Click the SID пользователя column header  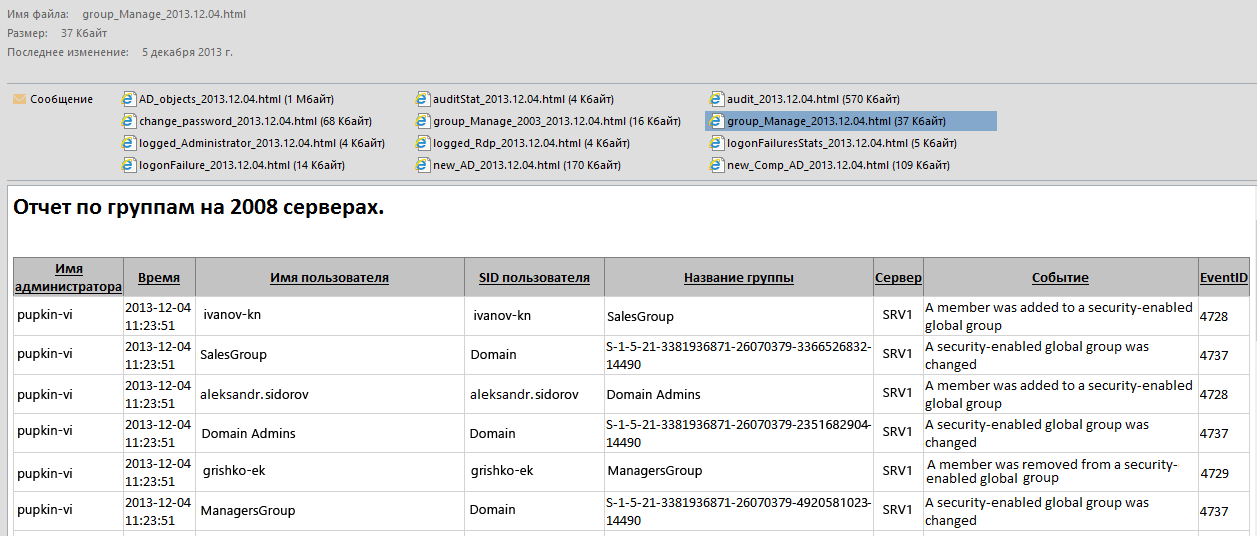tap(534, 277)
